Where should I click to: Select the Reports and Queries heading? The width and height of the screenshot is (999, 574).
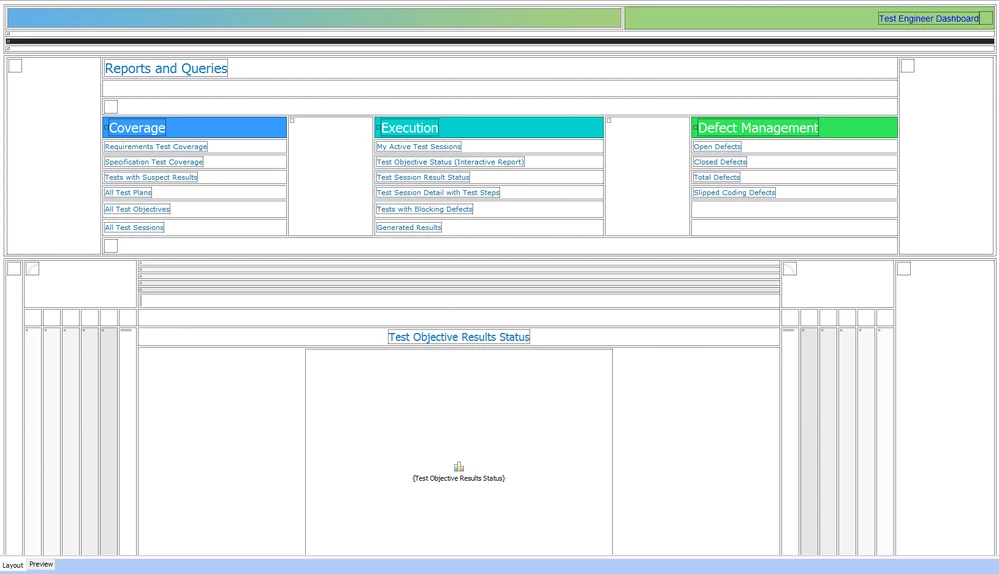click(x=166, y=68)
